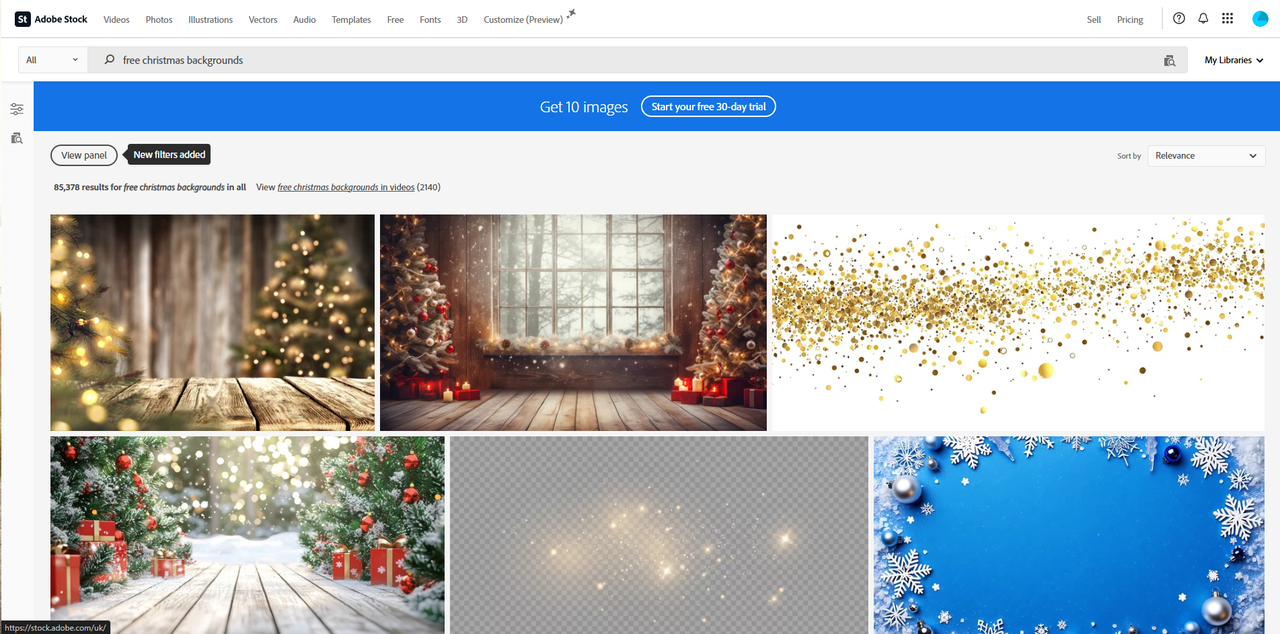Open the Help question mark icon
The image size is (1280, 634).
[1178, 18]
